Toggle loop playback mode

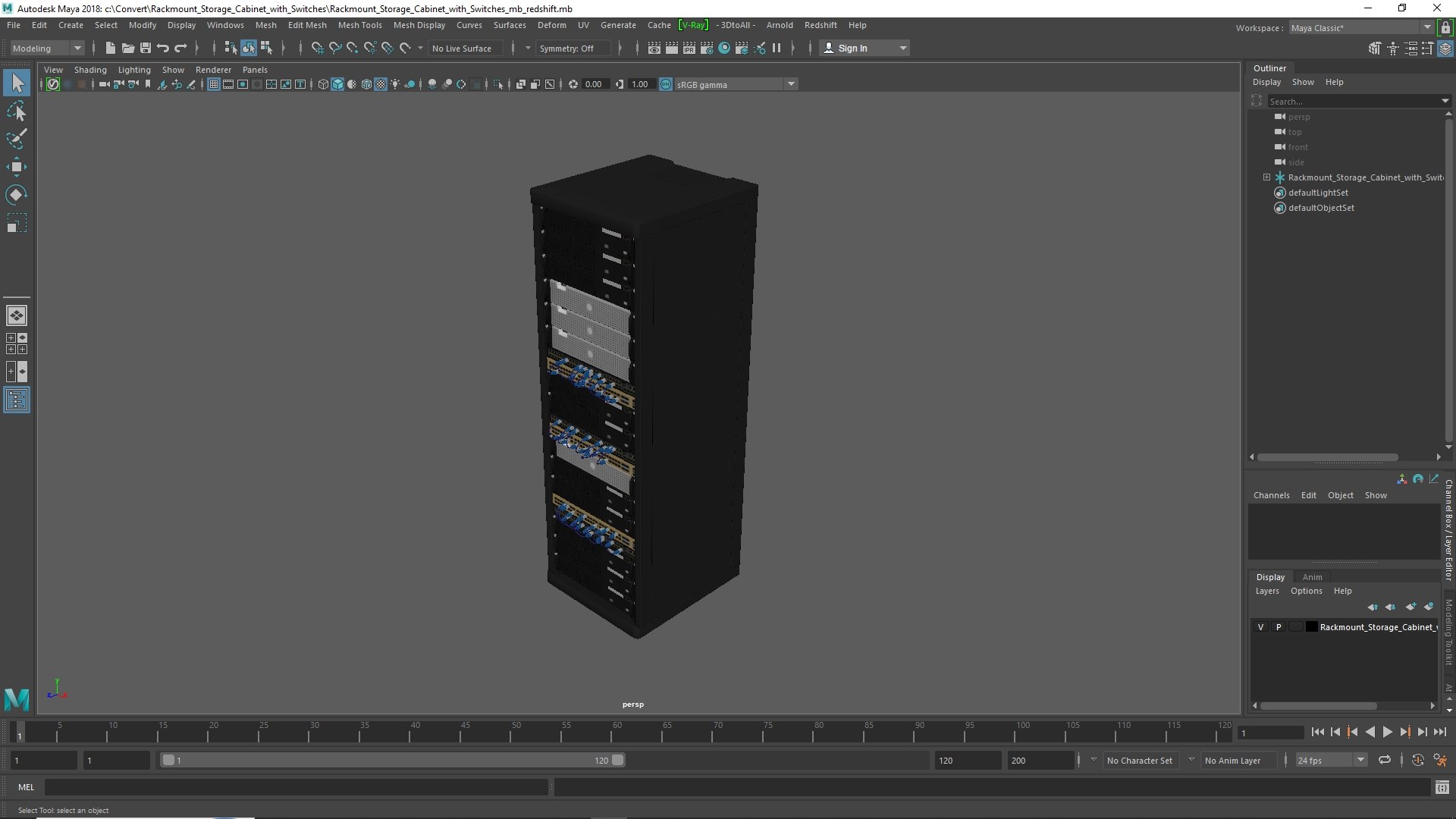(1385, 760)
